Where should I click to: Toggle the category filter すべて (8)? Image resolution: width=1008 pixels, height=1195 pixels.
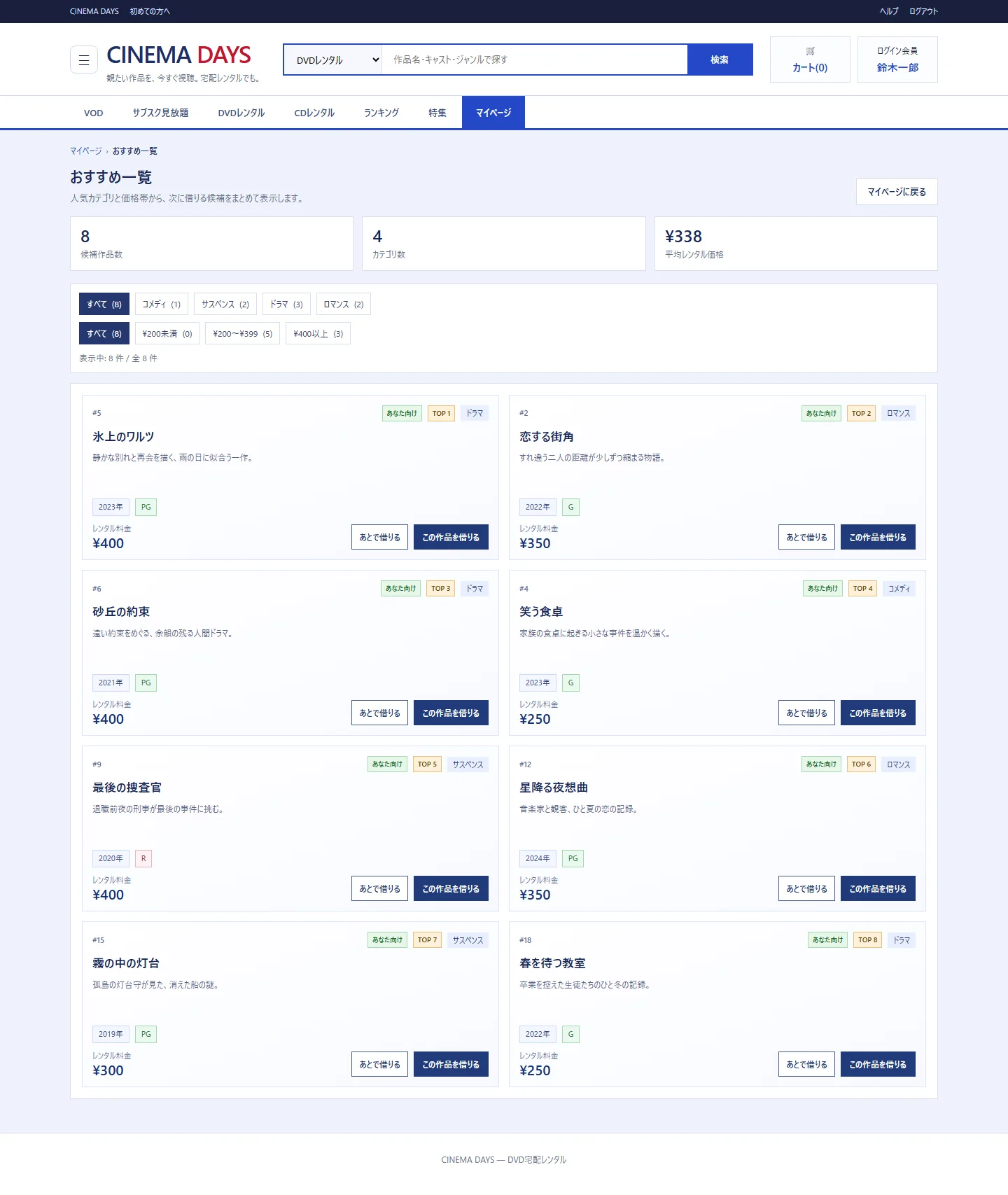click(104, 304)
